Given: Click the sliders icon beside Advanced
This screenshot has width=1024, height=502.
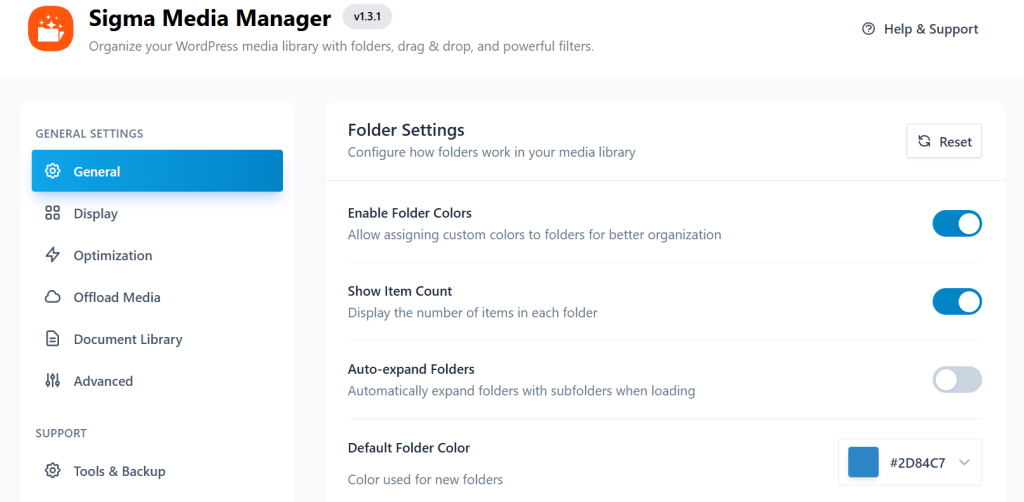Looking at the screenshot, I should pyautogui.click(x=53, y=381).
